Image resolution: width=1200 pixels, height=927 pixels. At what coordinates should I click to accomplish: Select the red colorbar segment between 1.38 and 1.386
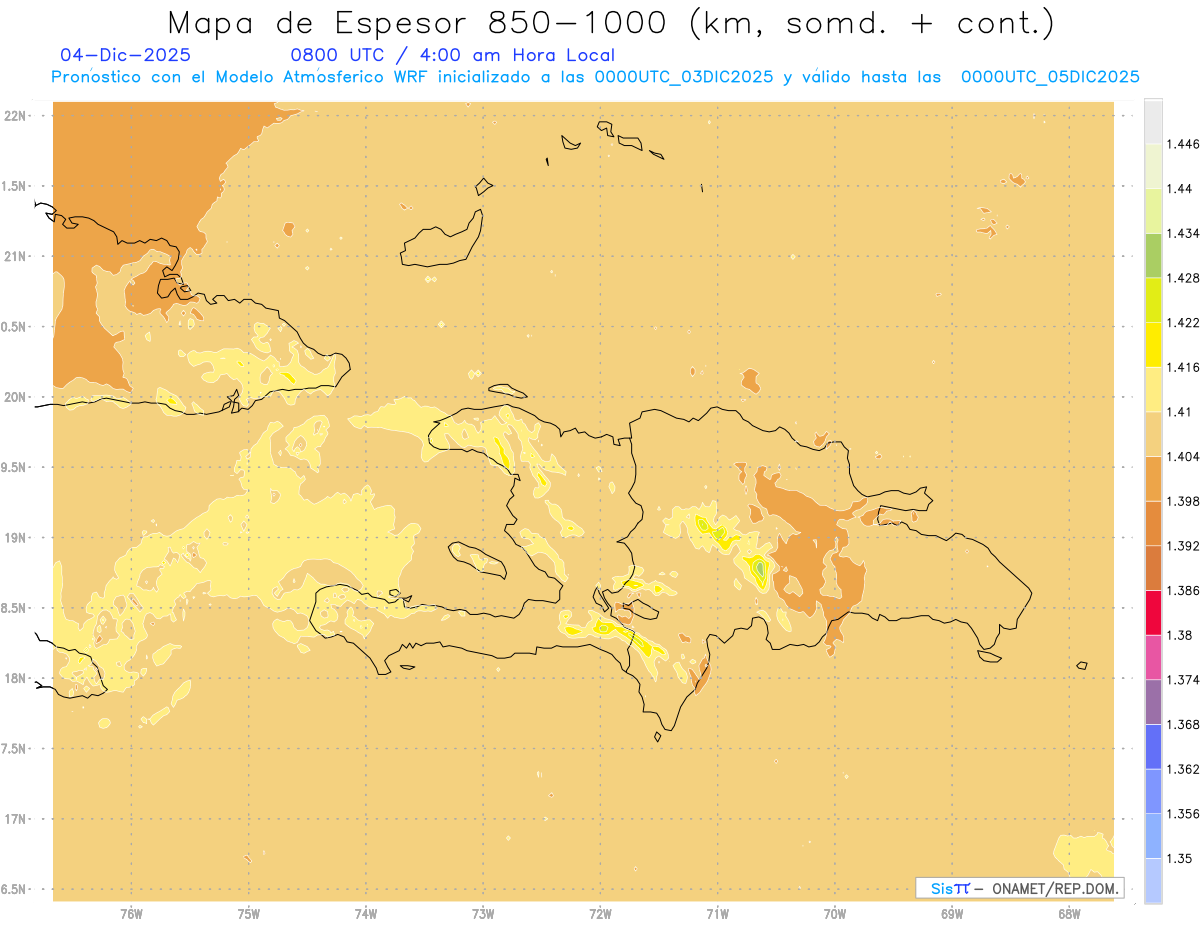point(1153,612)
